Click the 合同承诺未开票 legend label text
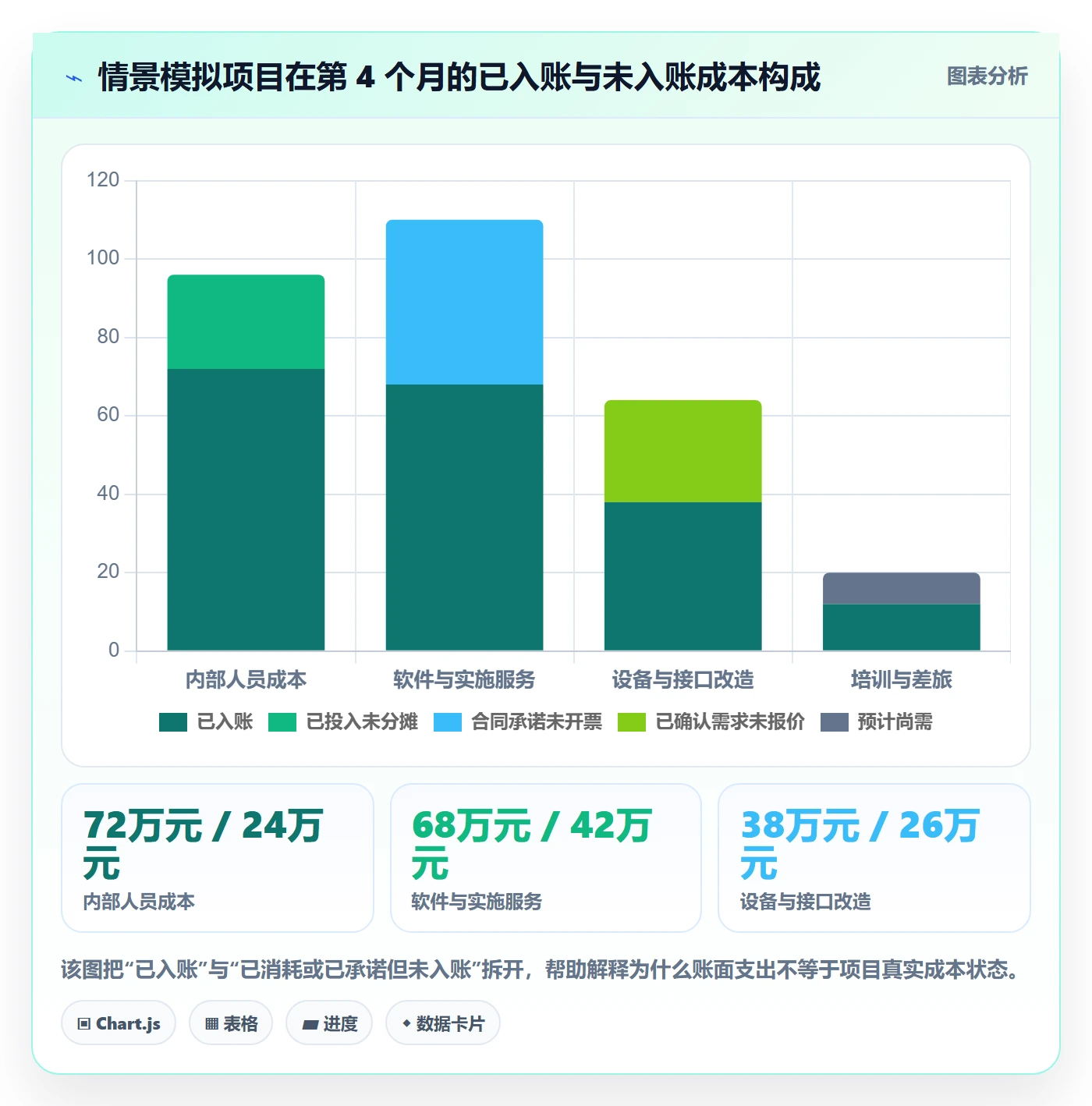 pyautogui.click(x=537, y=722)
